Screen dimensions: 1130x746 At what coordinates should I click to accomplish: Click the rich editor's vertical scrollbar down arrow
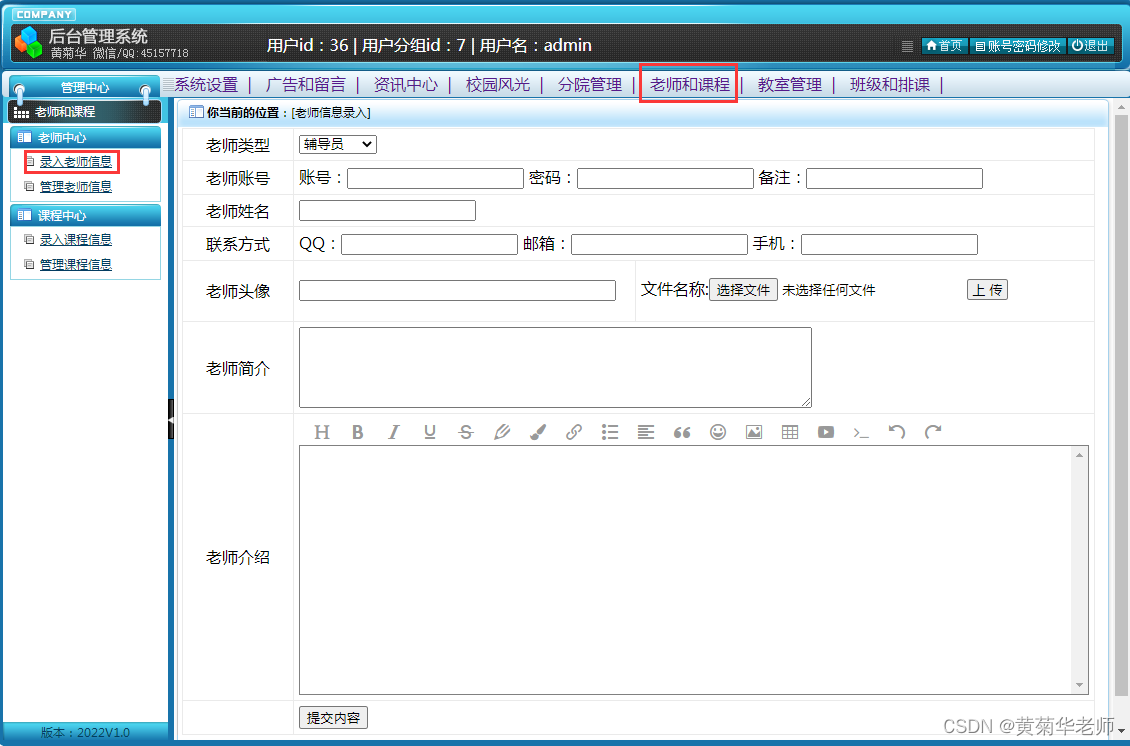pos(1079,685)
